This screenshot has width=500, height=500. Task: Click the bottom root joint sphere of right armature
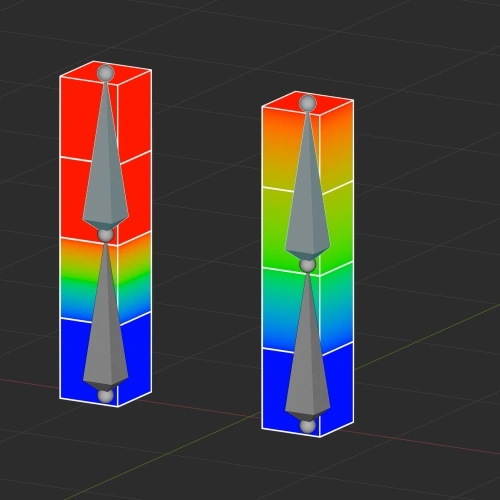(x=307, y=427)
